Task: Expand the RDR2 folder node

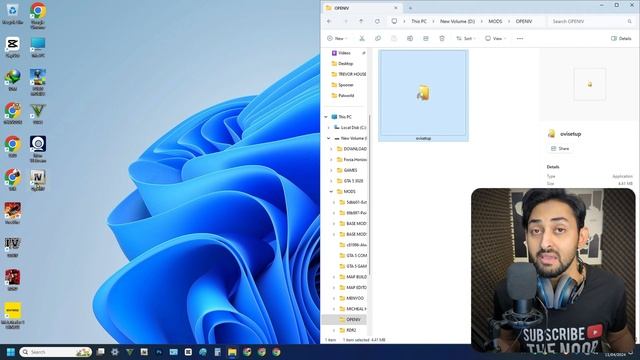Action: (334, 330)
